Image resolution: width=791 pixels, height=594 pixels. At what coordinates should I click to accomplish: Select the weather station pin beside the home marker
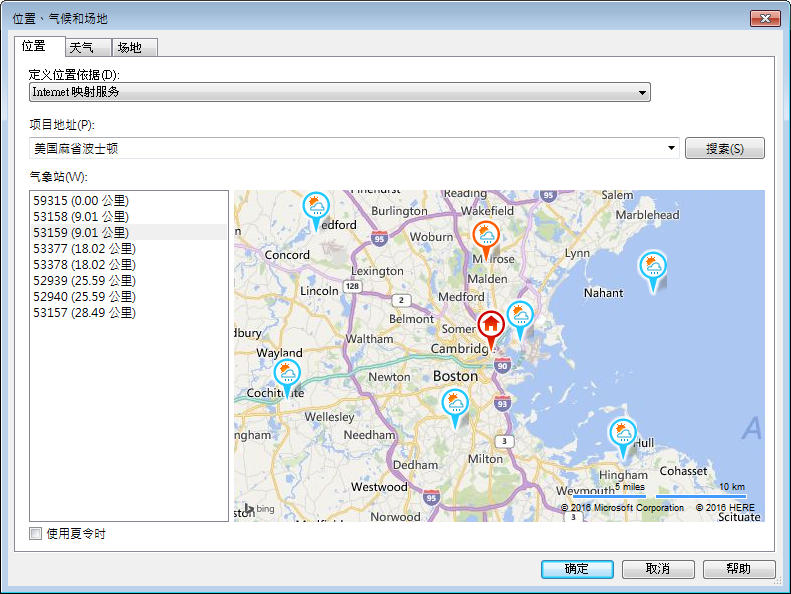point(520,319)
